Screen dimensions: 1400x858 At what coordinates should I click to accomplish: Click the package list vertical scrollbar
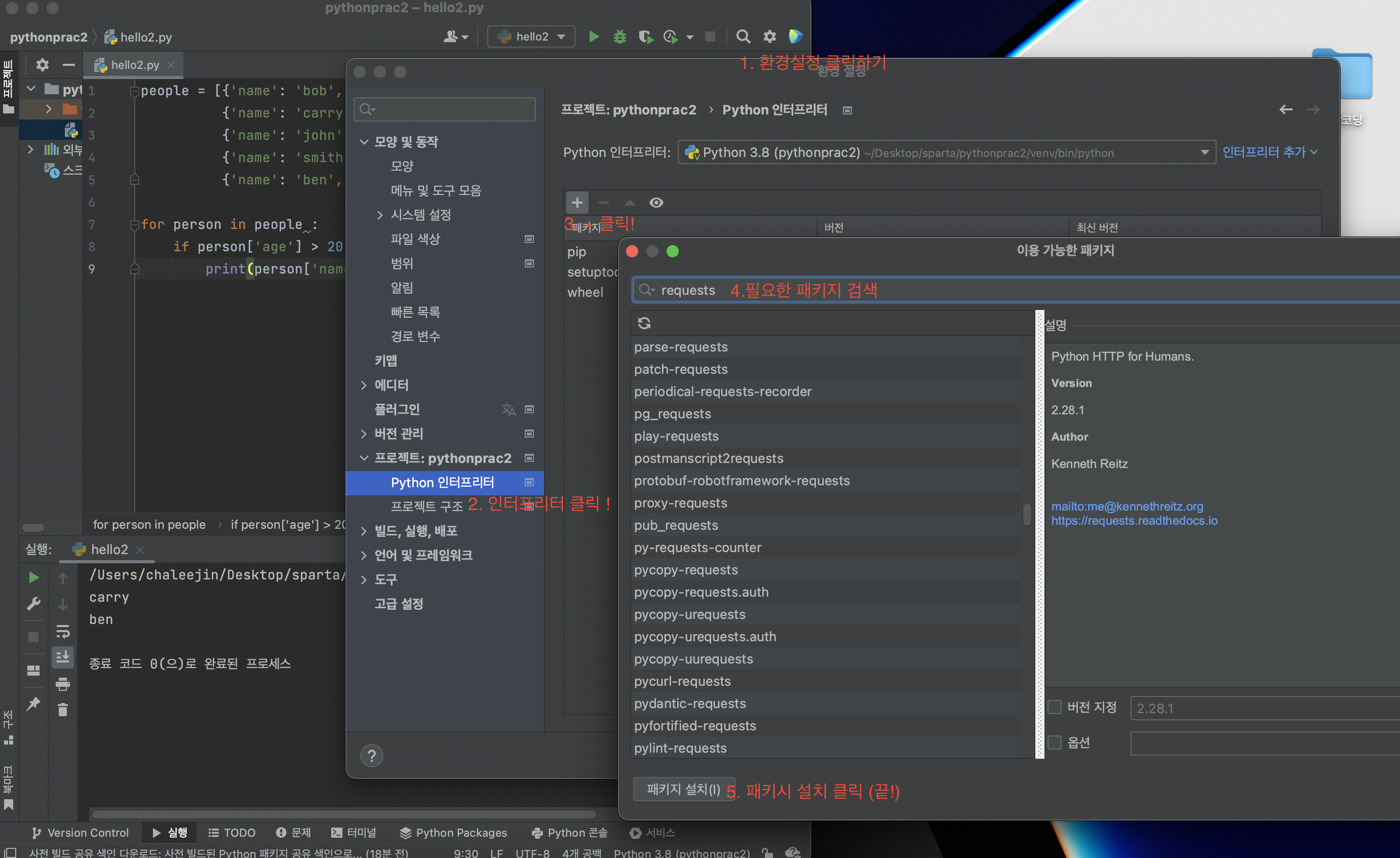(1027, 515)
